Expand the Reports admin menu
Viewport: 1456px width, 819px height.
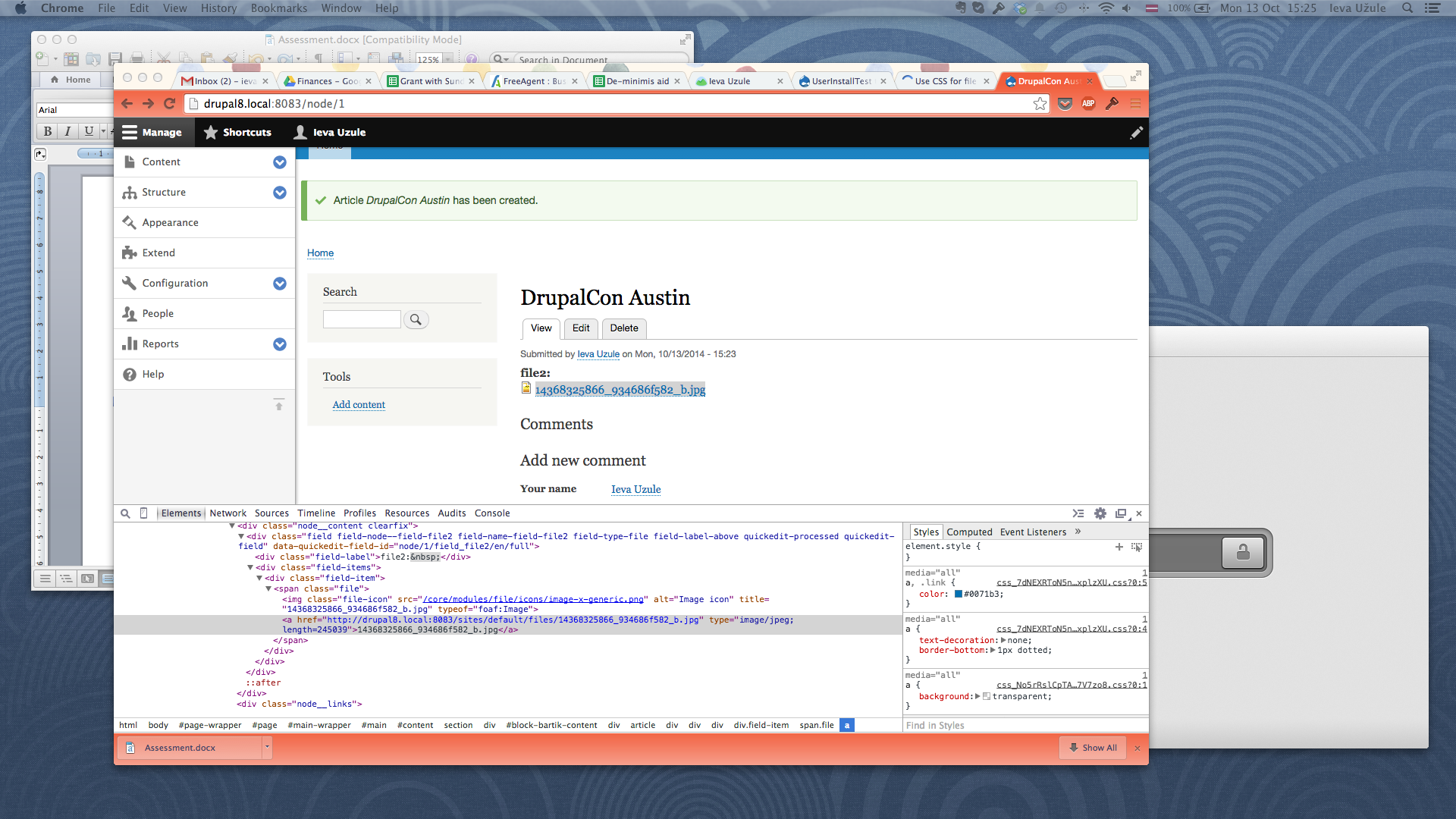279,344
